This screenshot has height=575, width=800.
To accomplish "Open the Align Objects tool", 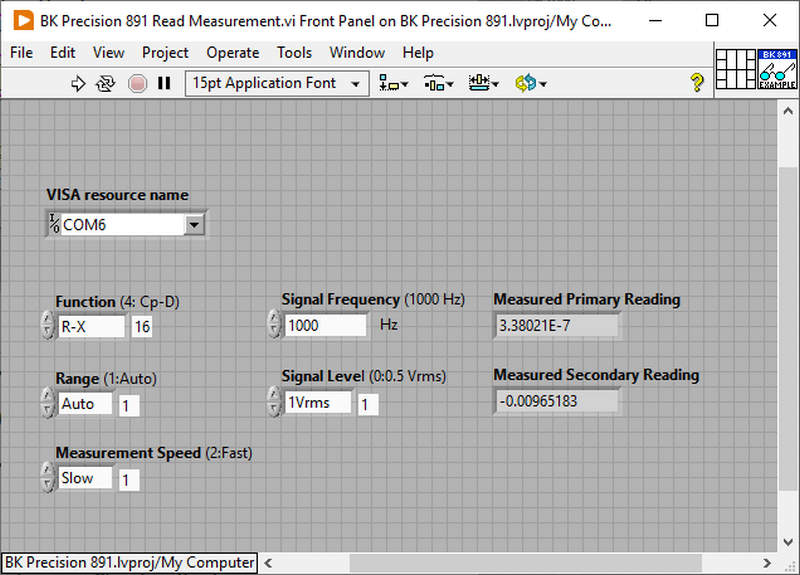I will [x=393, y=83].
